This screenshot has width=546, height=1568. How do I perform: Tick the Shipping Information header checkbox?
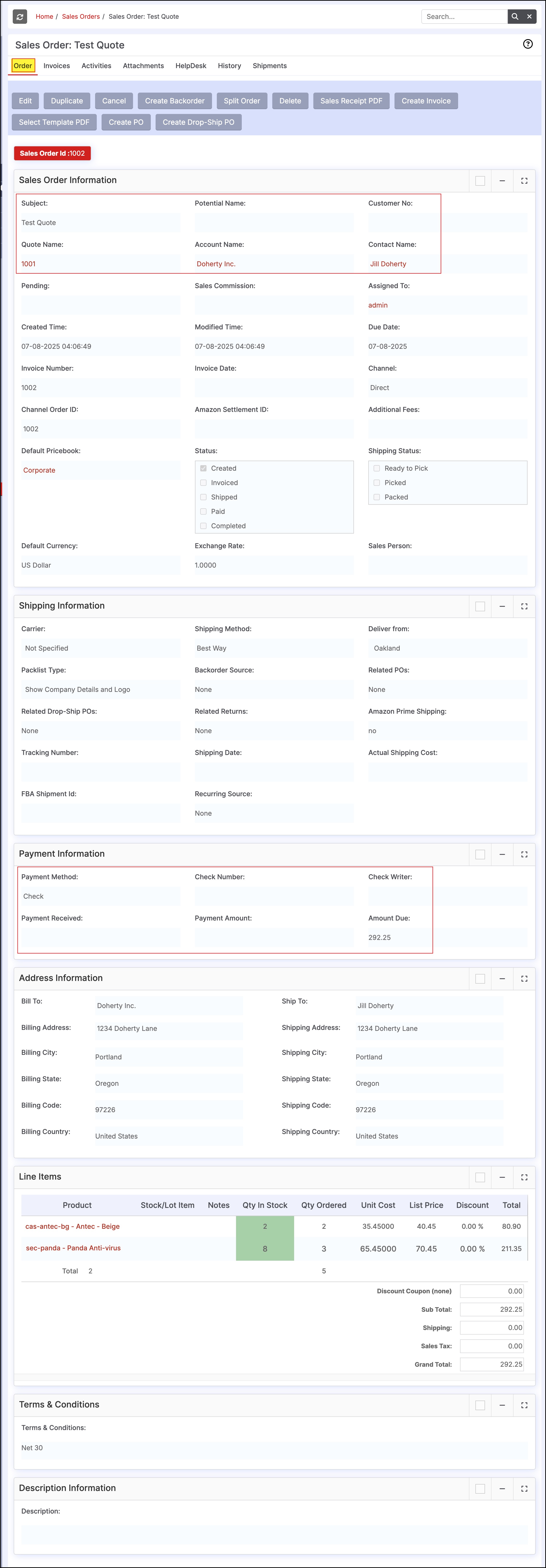(x=480, y=606)
